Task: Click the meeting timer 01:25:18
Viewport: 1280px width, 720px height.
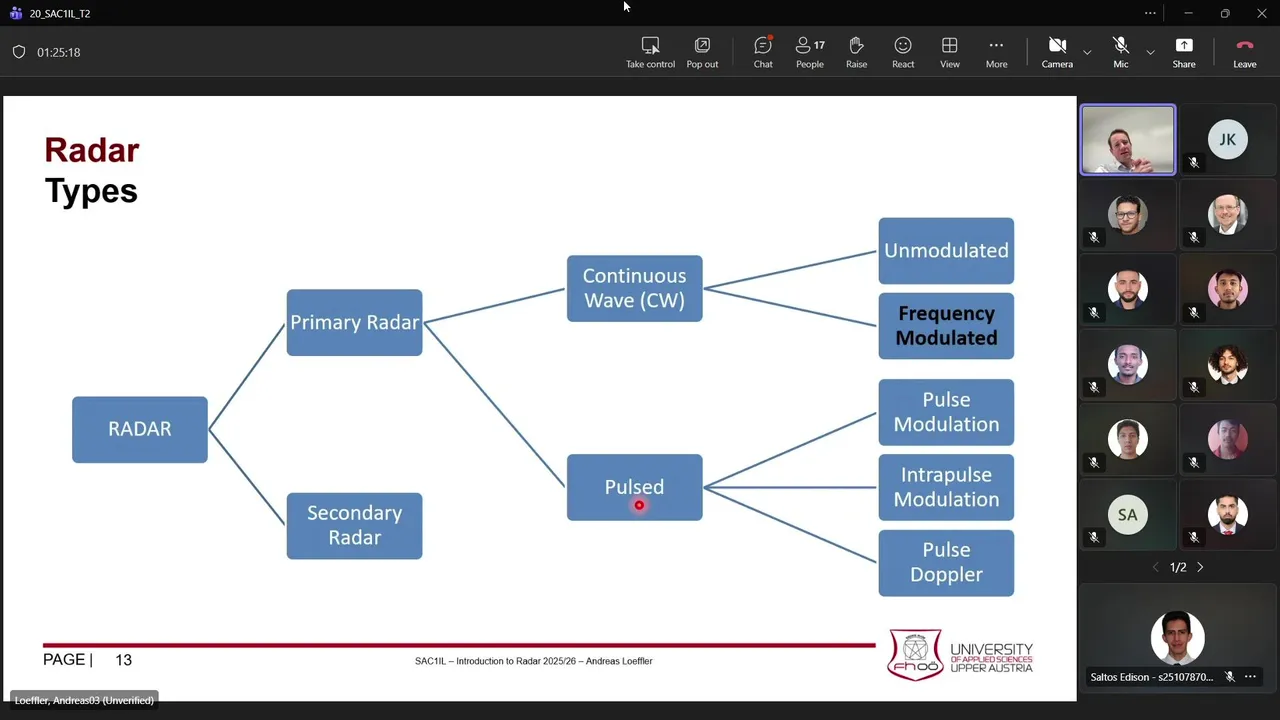Action: 59,52
